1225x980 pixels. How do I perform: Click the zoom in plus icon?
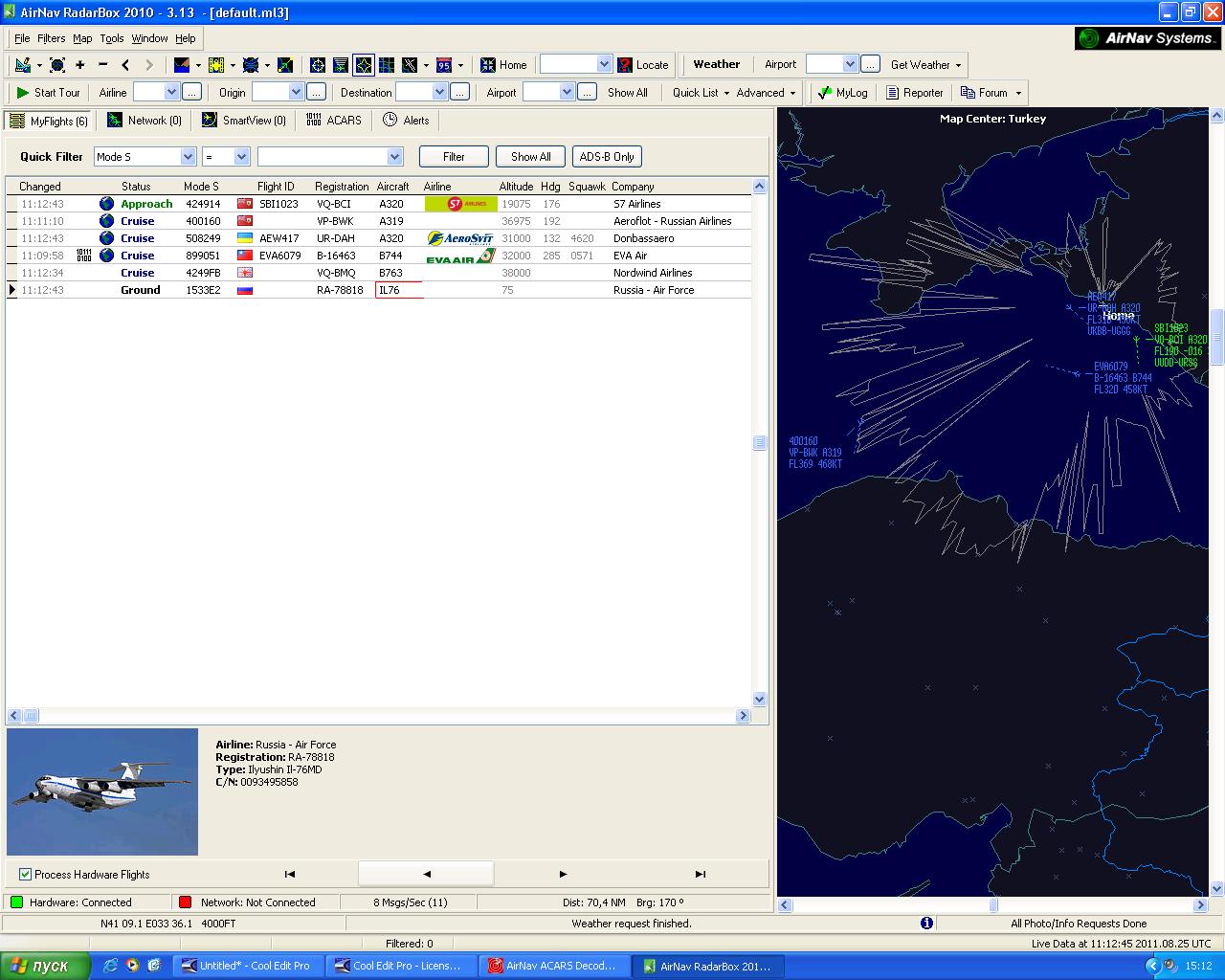click(x=80, y=65)
